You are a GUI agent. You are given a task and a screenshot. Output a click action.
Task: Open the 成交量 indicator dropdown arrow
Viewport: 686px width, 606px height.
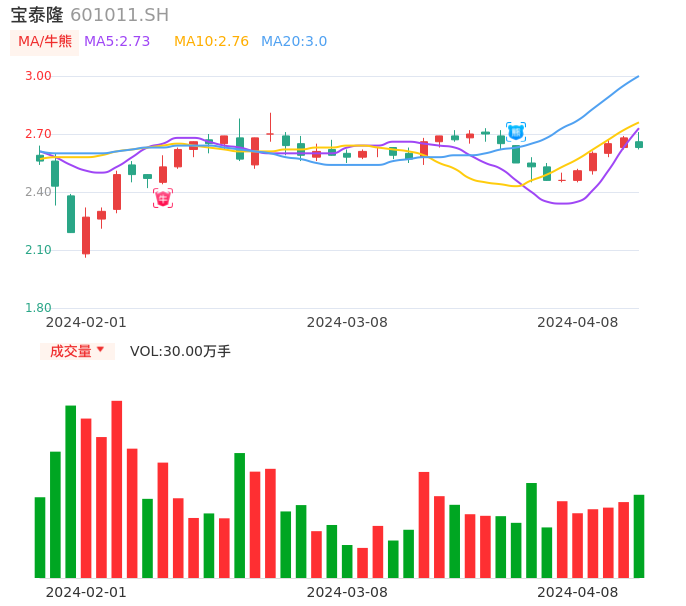pos(100,350)
